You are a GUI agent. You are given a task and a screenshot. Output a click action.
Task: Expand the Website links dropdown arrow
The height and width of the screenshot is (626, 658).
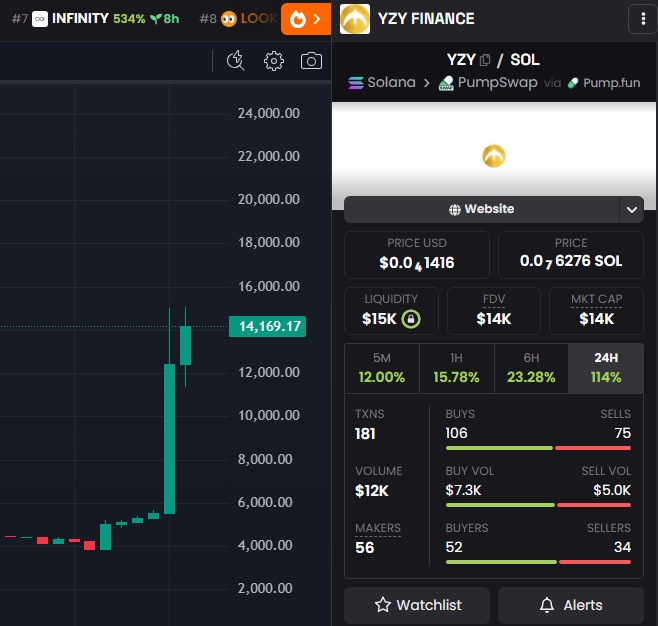click(631, 209)
